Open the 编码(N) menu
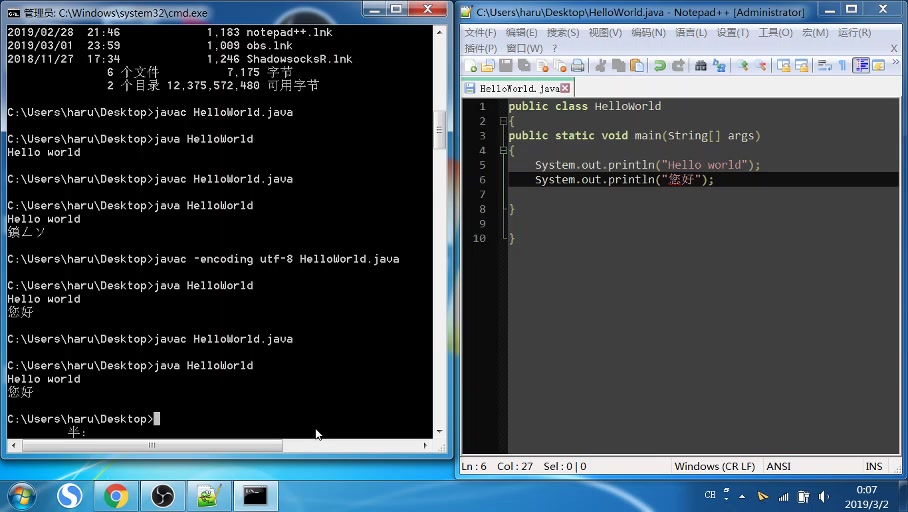 (648, 32)
